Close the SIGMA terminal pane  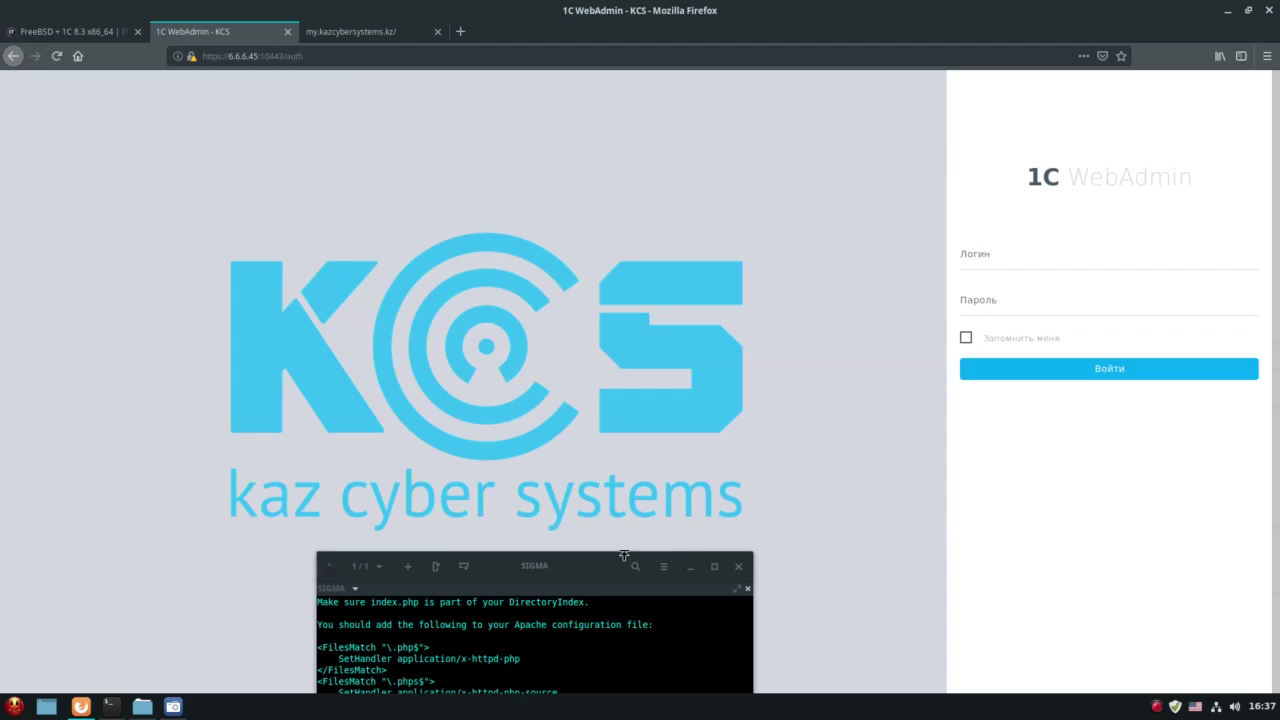click(x=748, y=589)
